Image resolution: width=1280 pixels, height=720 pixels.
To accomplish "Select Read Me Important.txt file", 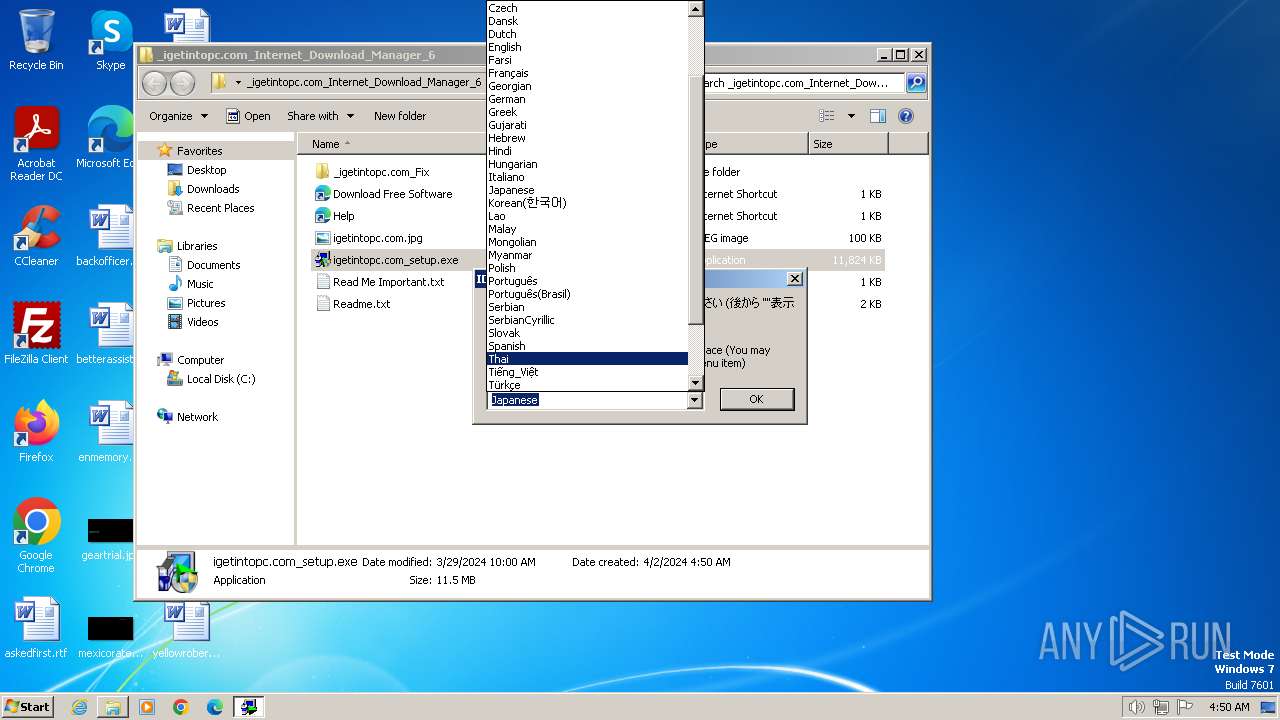I will pyautogui.click(x=388, y=282).
